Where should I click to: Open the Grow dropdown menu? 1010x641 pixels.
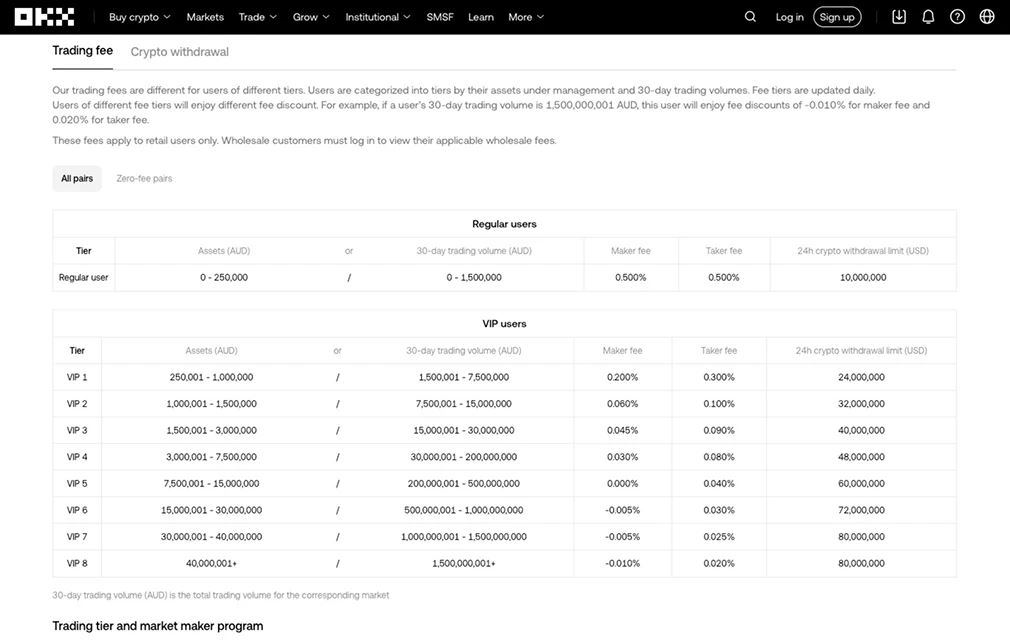coord(311,17)
